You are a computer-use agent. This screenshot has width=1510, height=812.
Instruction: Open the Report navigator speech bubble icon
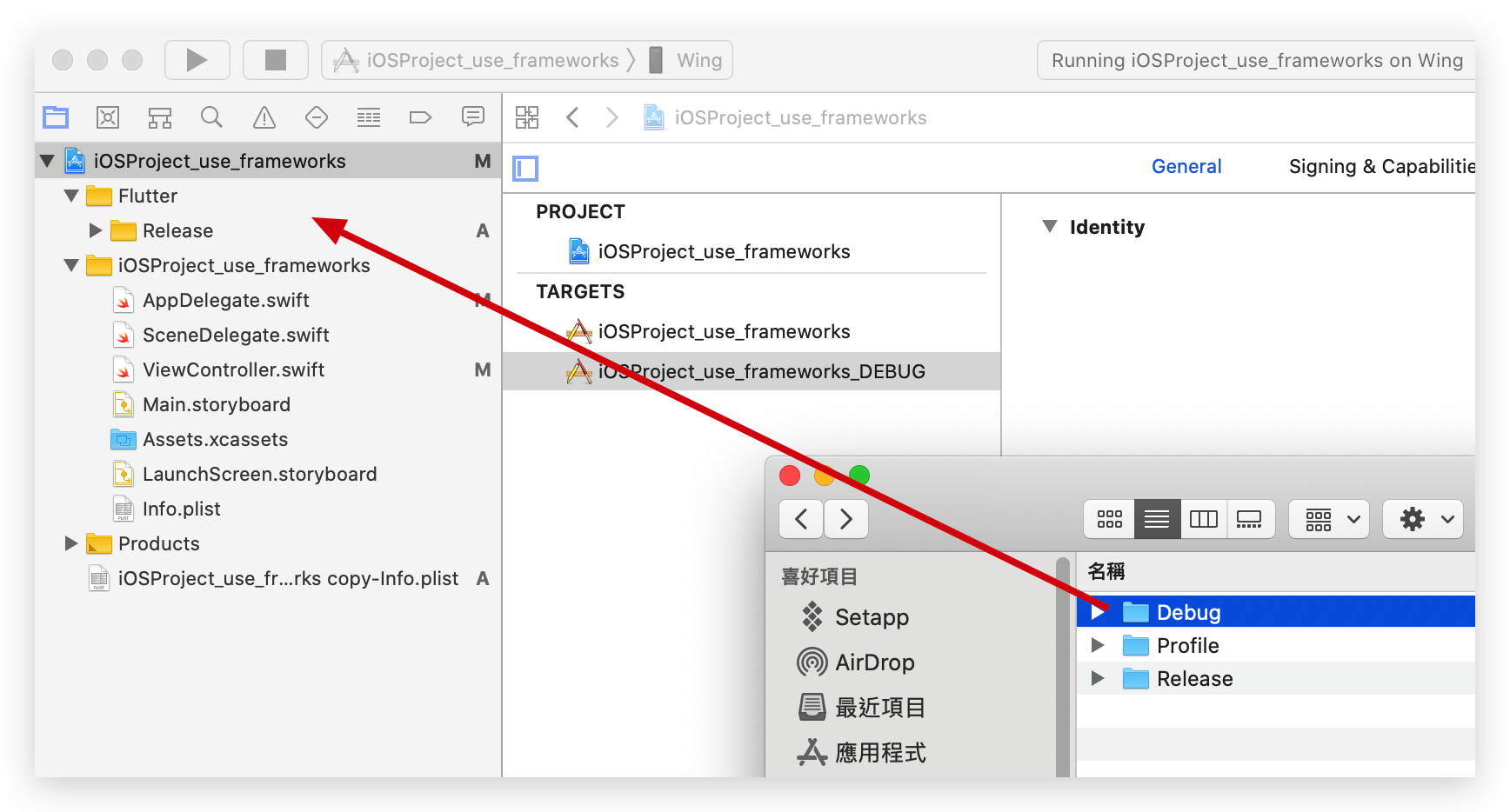(x=473, y=116)
